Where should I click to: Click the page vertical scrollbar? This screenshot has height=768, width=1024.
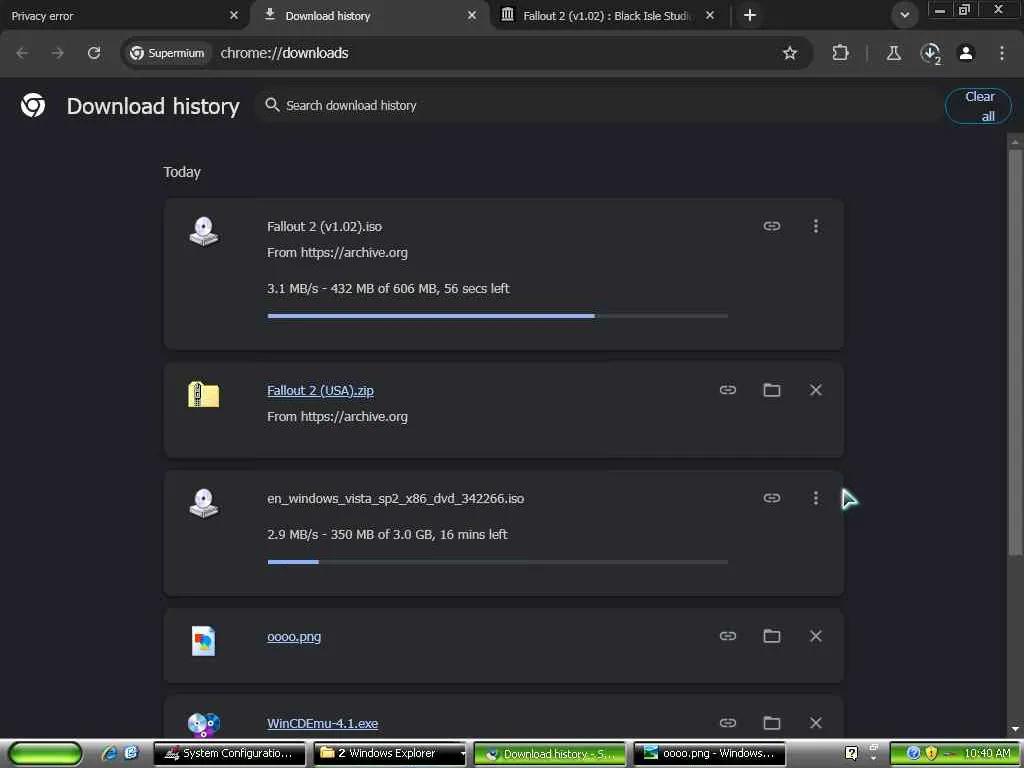click(1015, 353)
